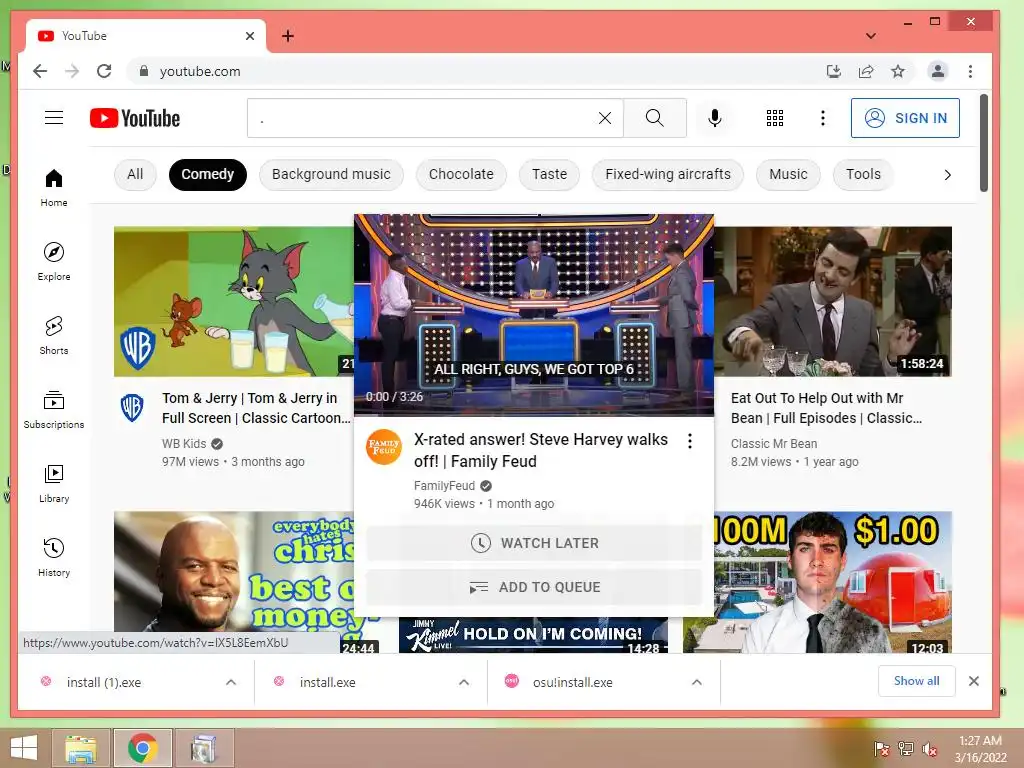Viewport: 1024px width, 768px height.
Task: Select the Comedy chip
Action: 208,174
